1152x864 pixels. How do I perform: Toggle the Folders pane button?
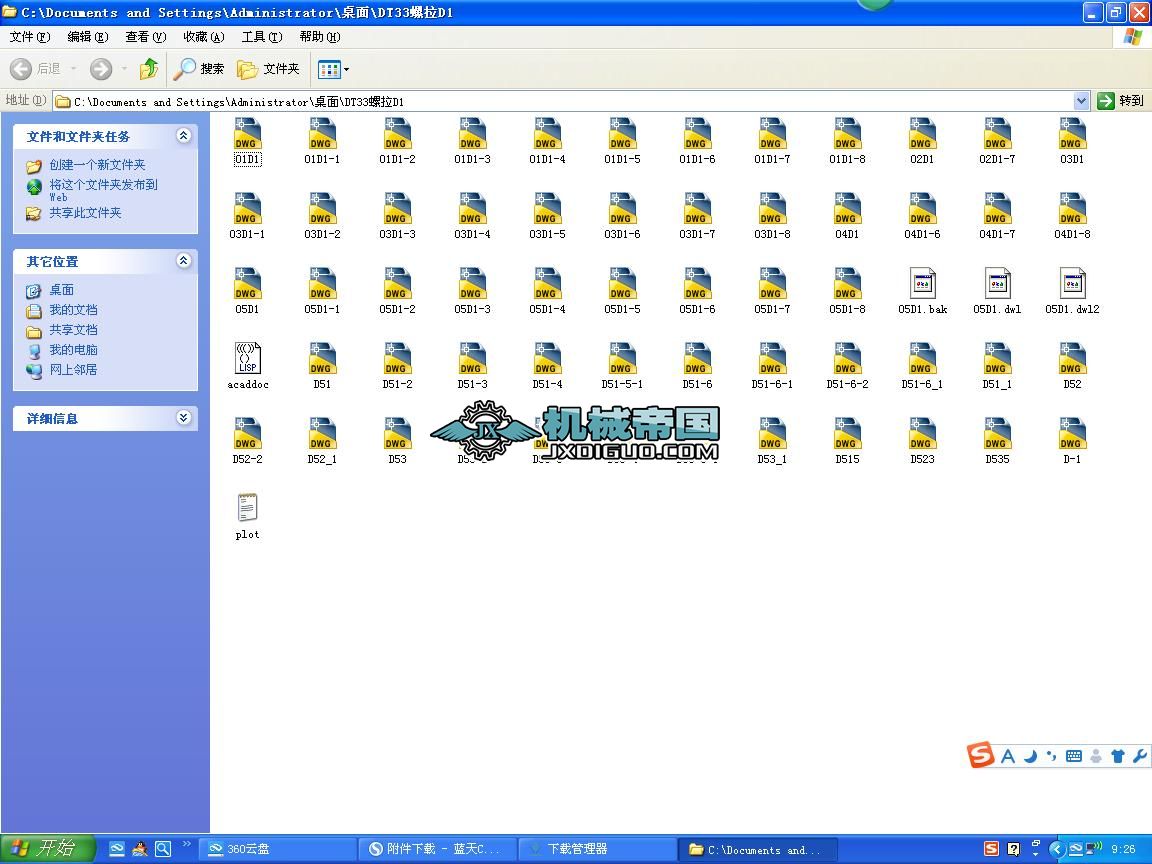tap(268, 69)
